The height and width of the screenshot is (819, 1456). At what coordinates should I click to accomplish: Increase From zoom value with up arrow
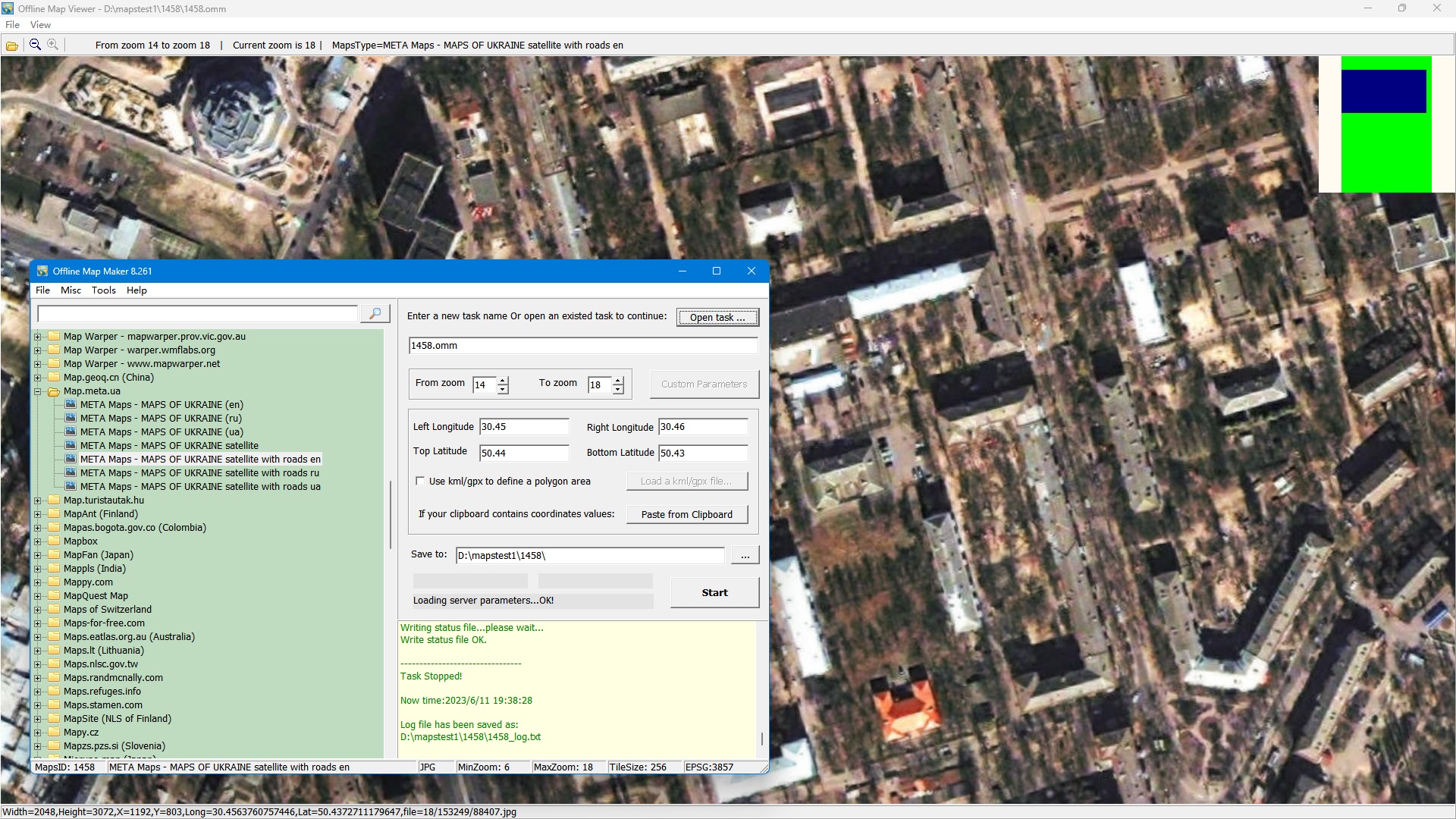tap(503, 380)
